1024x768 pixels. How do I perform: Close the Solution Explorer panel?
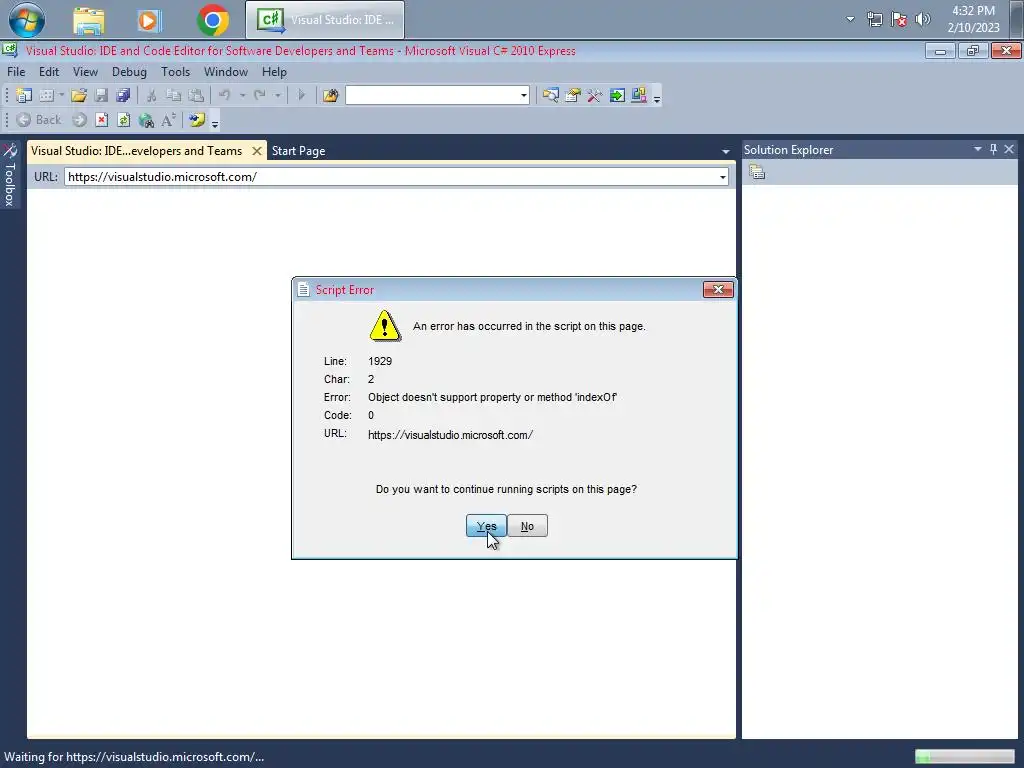click(1009, 150)
